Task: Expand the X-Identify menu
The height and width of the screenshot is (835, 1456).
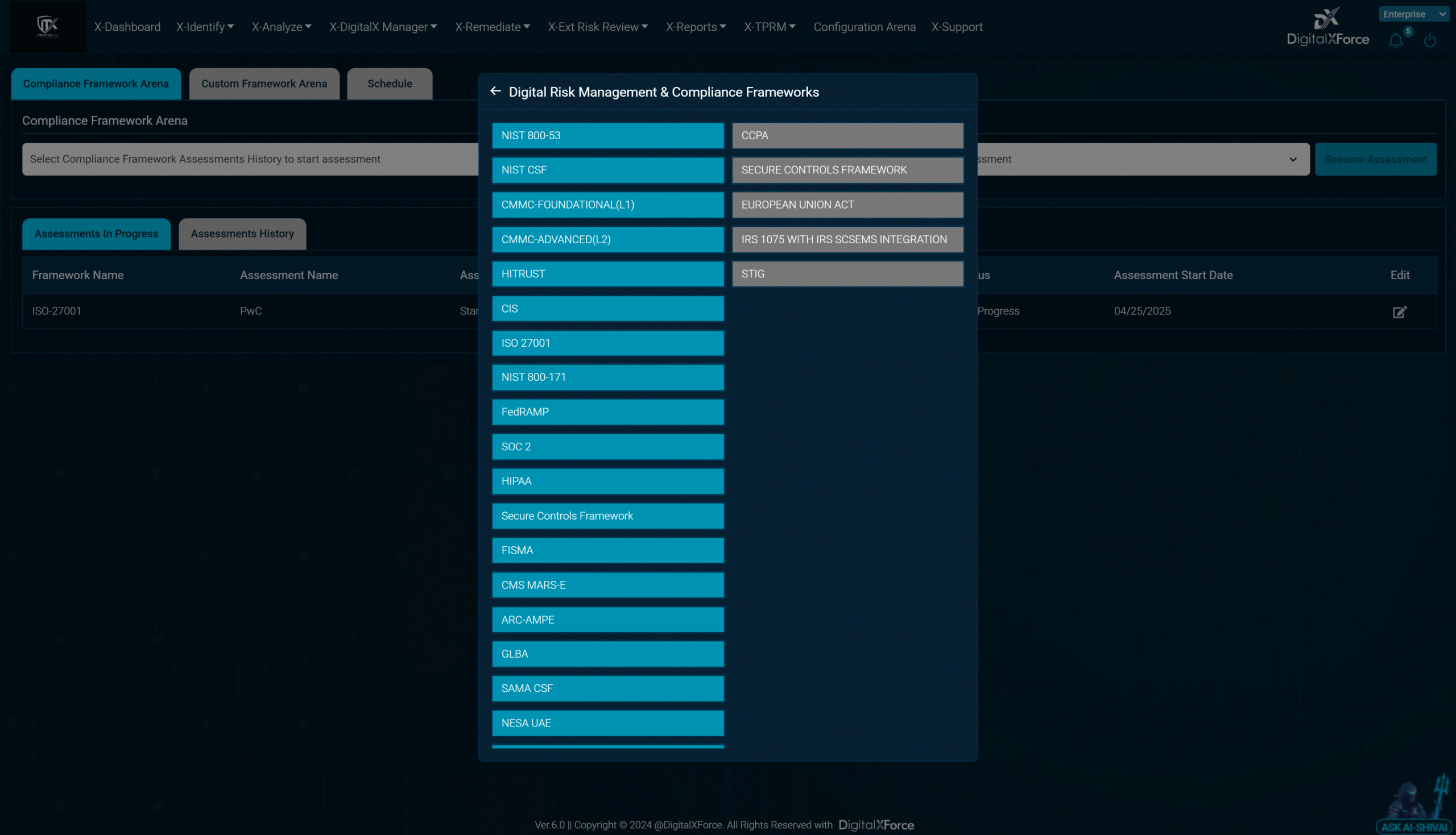Action: pos(205,27)
